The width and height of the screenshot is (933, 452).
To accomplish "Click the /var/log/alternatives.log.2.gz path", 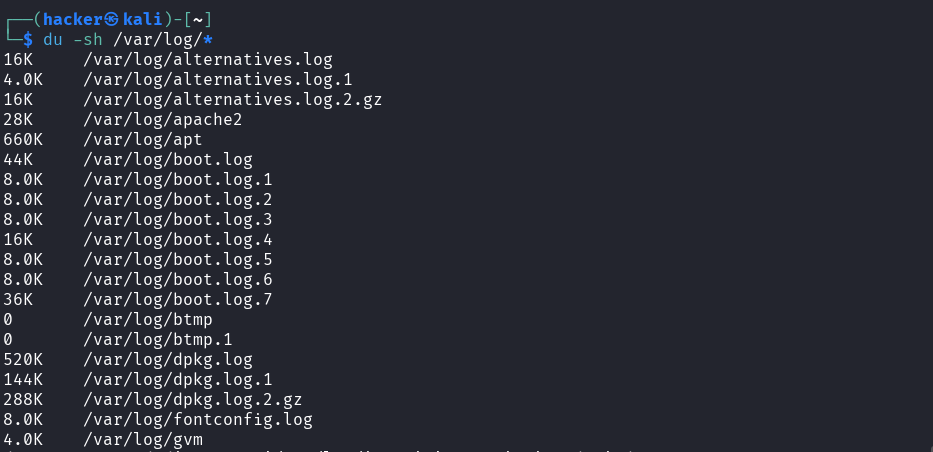I will 232,100.
